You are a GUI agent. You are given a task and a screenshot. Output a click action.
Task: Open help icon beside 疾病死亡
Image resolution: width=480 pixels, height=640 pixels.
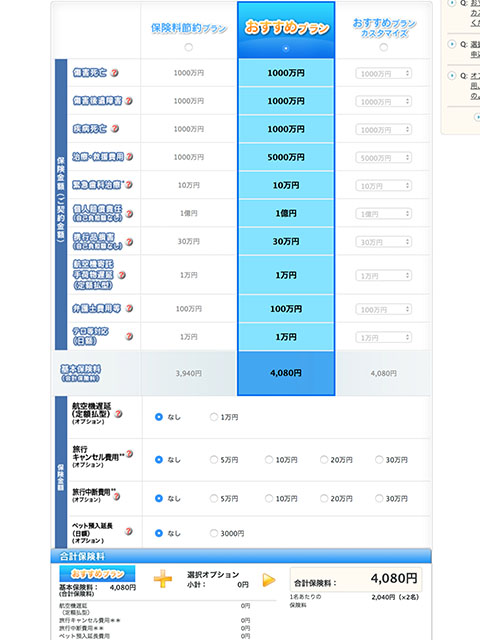pyautogui.click(x=115, y=129)
